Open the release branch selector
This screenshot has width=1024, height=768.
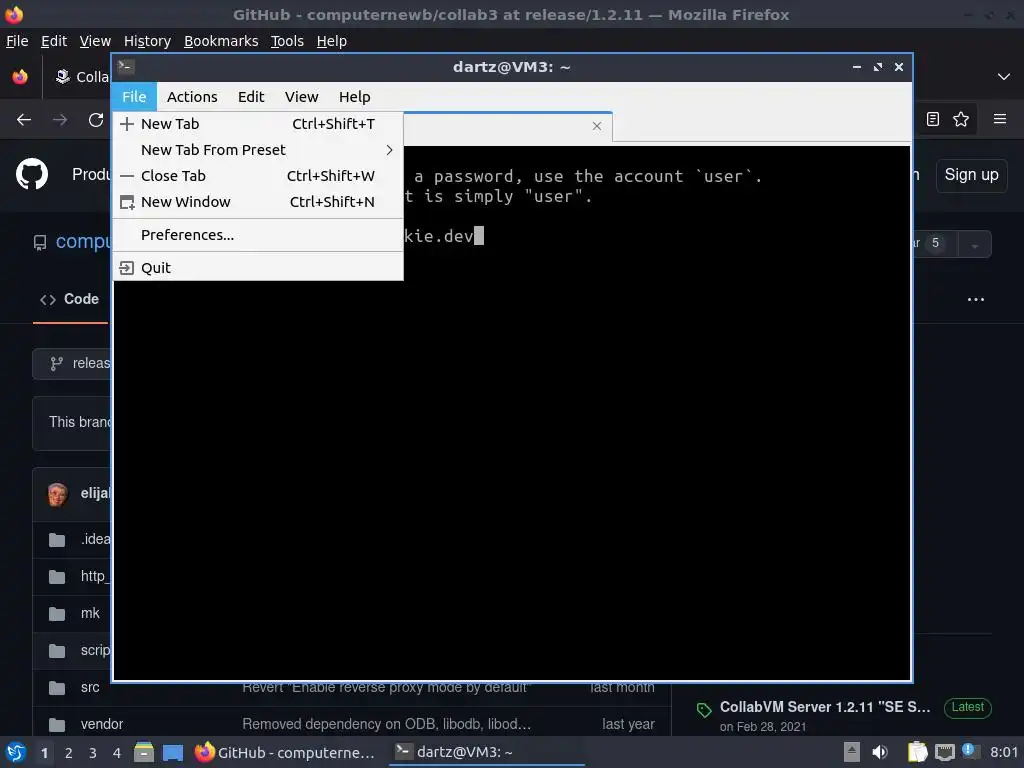(72, 364)
